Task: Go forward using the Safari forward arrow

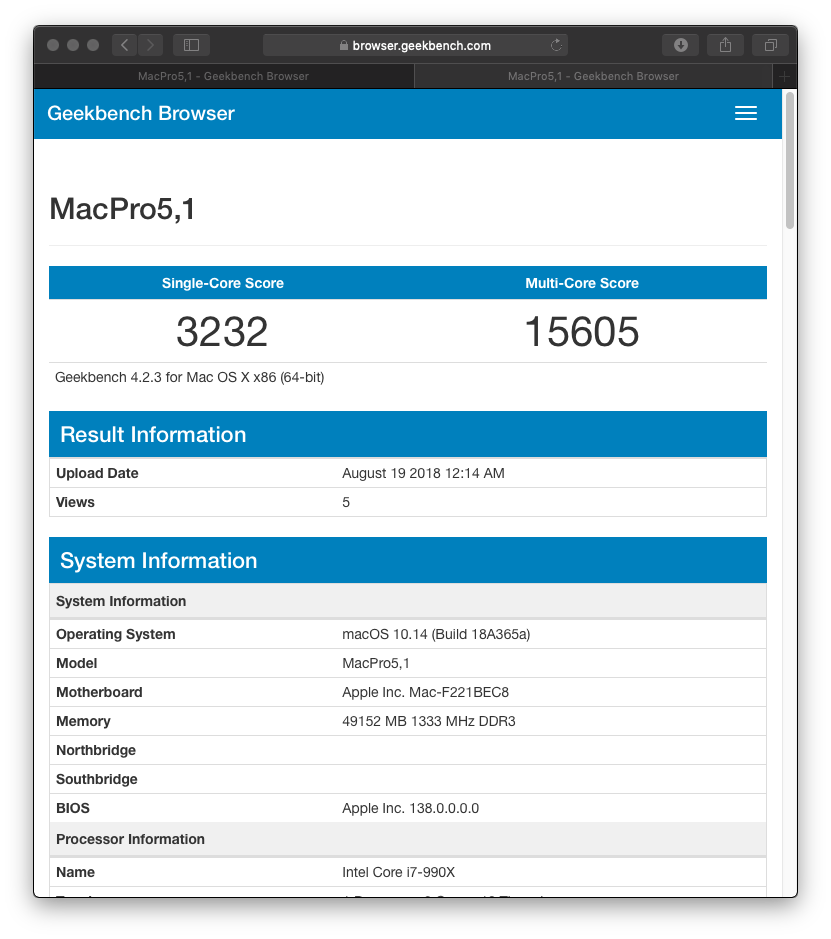Action: click(150, 45)
